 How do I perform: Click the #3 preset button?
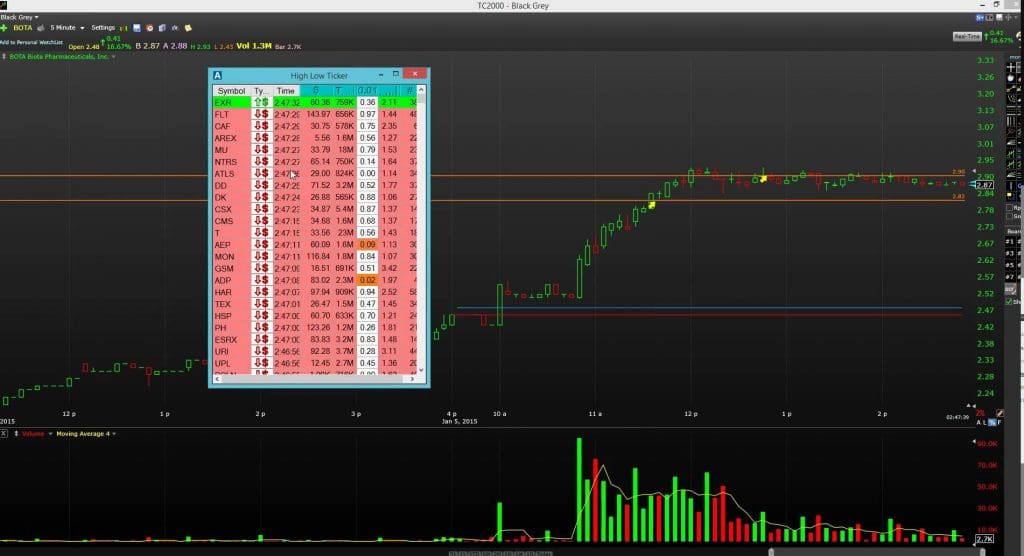click(1010, 253)
